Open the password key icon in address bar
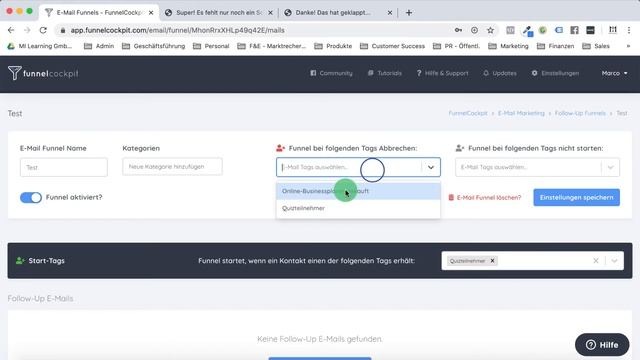This screenshot has width=640, height=360. pos(458,30)
